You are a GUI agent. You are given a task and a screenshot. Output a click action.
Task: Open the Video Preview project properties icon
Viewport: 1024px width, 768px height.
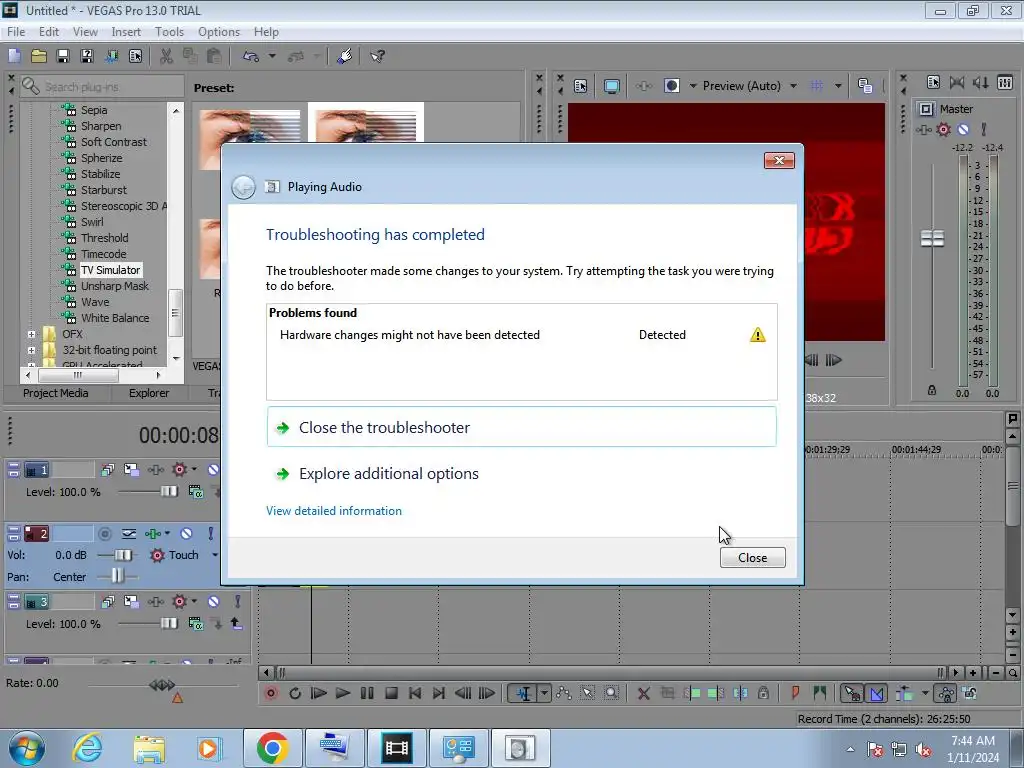click(581, 86)
